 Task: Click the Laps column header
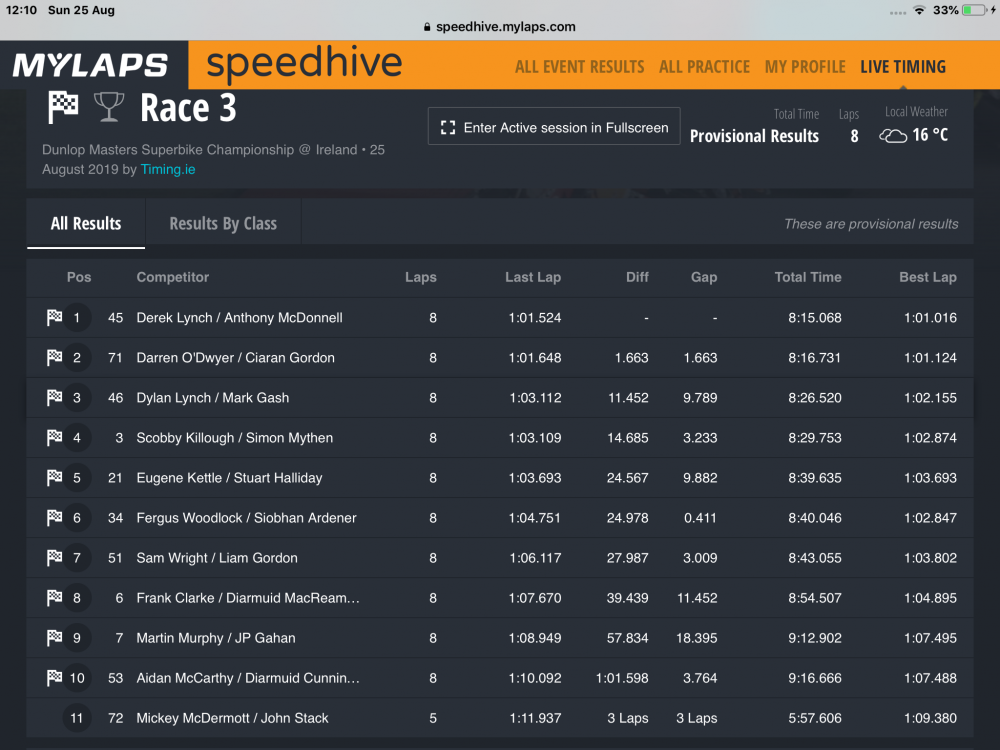[421, 277]
